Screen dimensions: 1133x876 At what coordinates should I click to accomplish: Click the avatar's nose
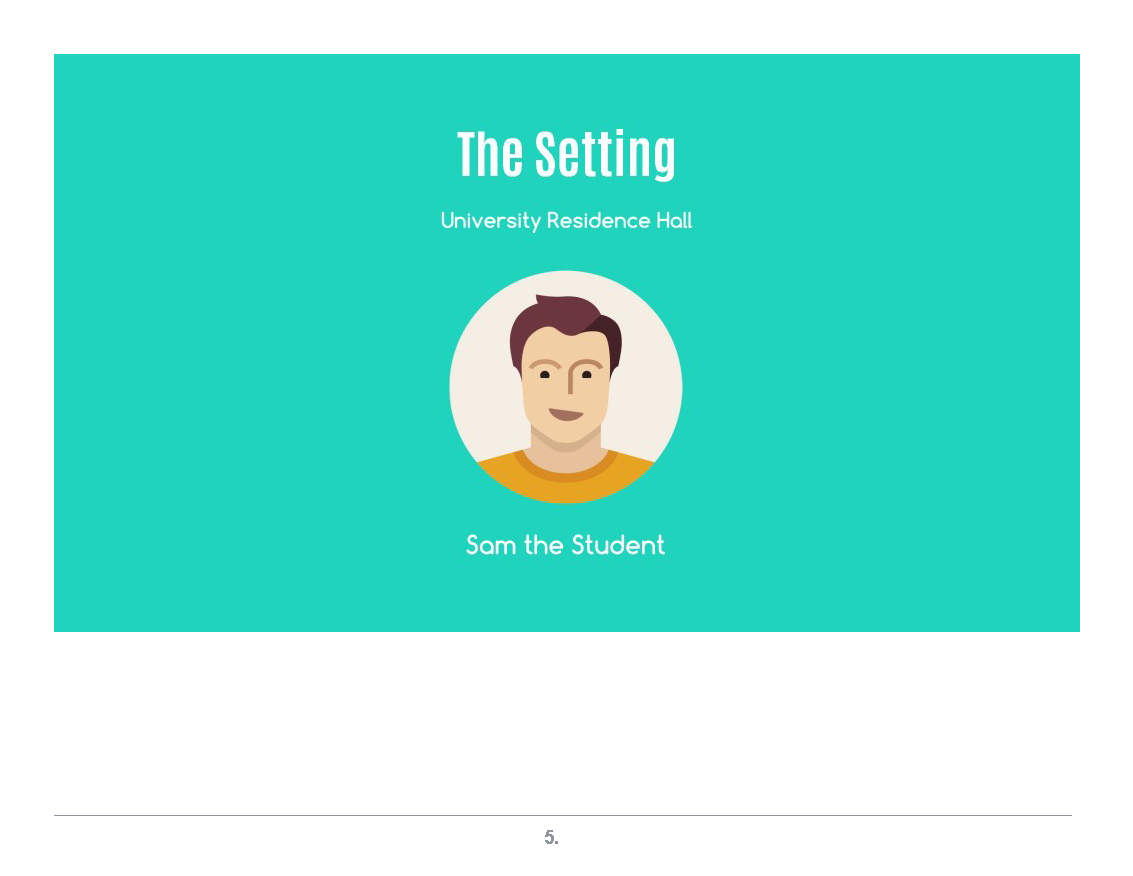coord(570,377)
